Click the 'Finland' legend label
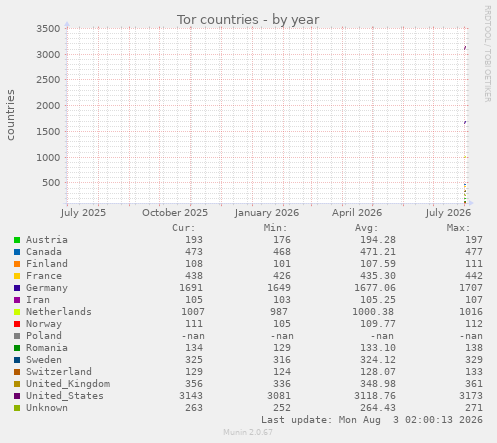Image resolution: width=497 pixels, height=443 pixels. pos(47,264)
